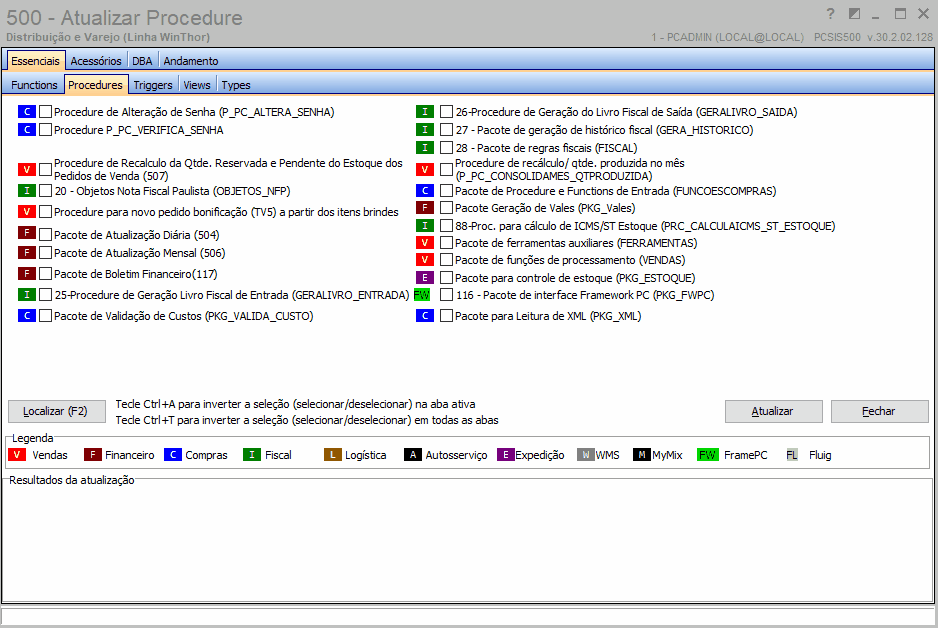Enable 28 - Pacote de regras fiscais checkbox
The width and height of the screenshot is (938, 628).
[446, 148]
